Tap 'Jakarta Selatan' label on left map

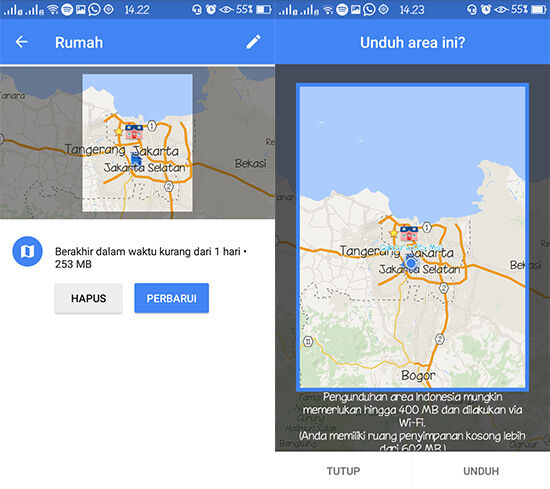click(145, 168)
